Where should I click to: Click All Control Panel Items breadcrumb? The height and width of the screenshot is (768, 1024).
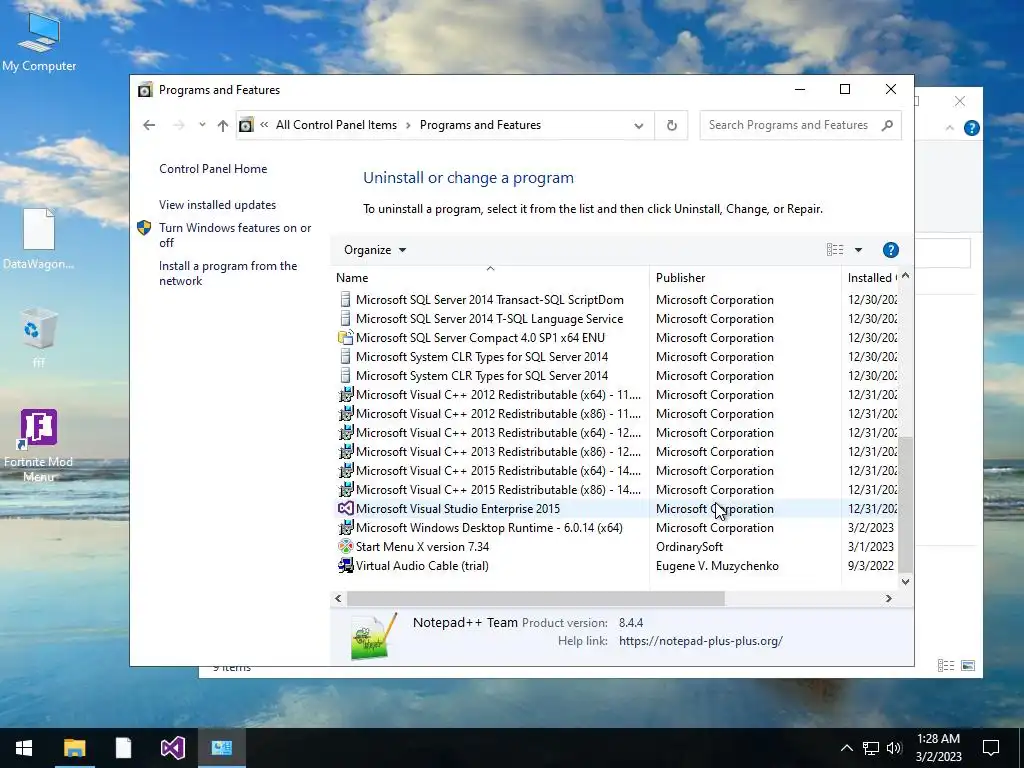coord(336,125)
